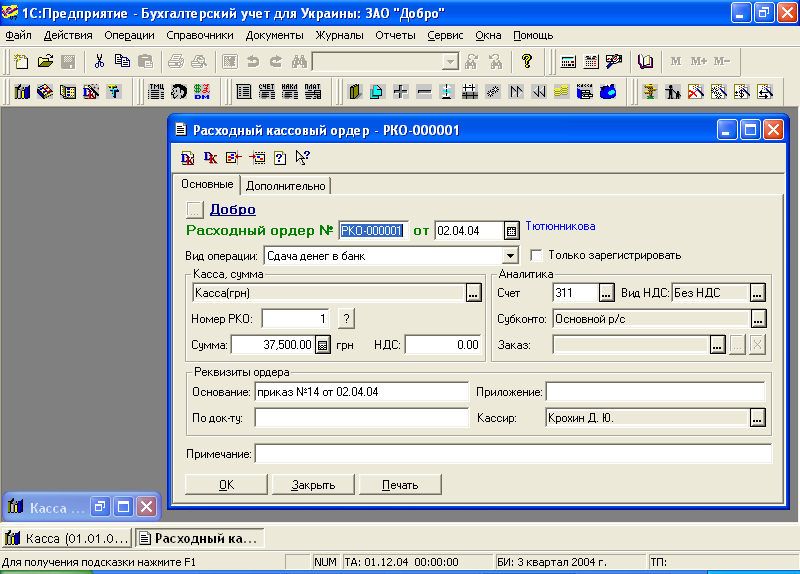Image resolution: width=800 pixels, height=574 pixels.
Task: Click the green book toolbar icon
Action: click(x=355, y=92)
